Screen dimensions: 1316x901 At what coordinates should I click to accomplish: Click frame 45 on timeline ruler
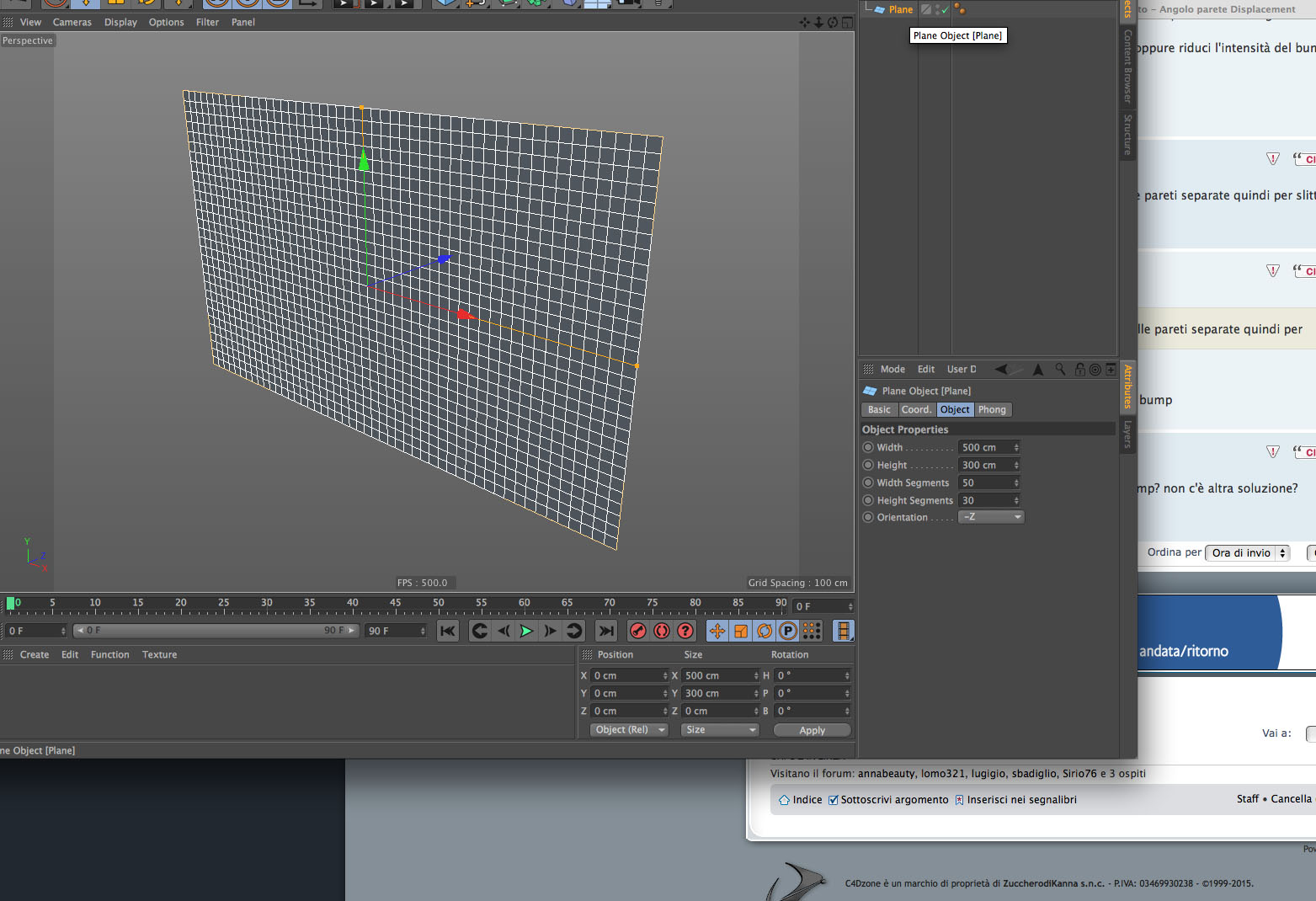click(395, 603)
